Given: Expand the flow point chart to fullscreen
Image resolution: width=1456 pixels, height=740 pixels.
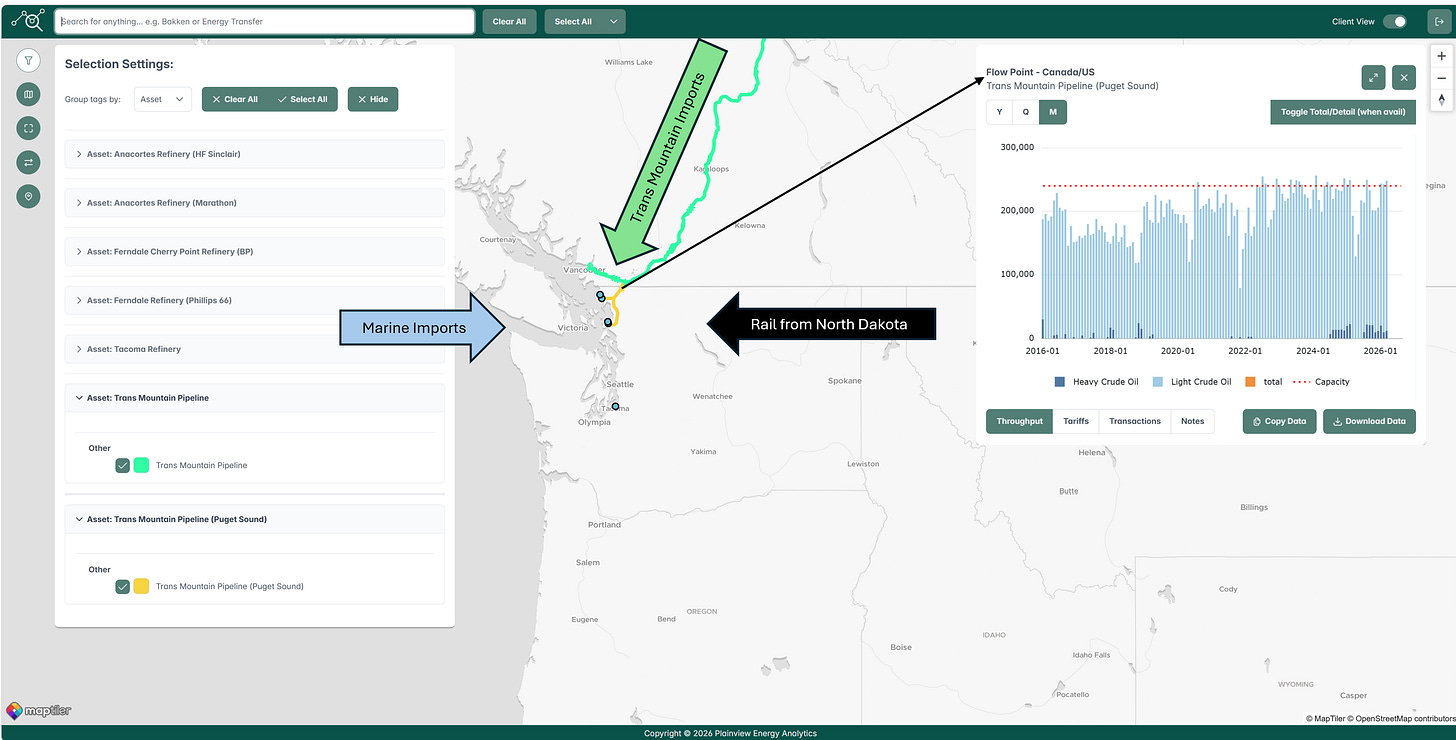Looking at the screenshot, I should coord(1374,77).
